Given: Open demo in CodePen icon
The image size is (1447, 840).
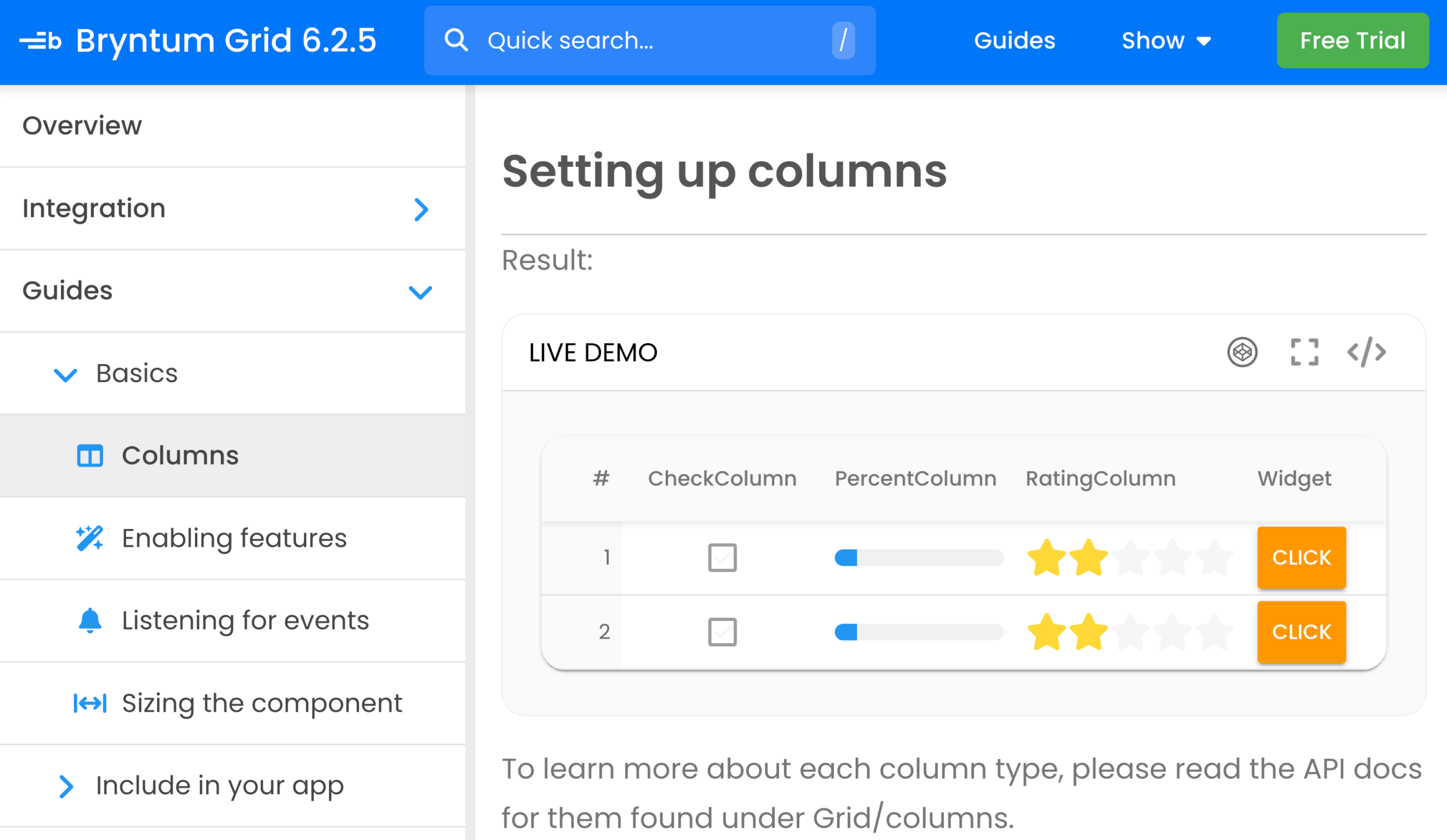Looking at the screenshot, I should [x=1242, y=352].
